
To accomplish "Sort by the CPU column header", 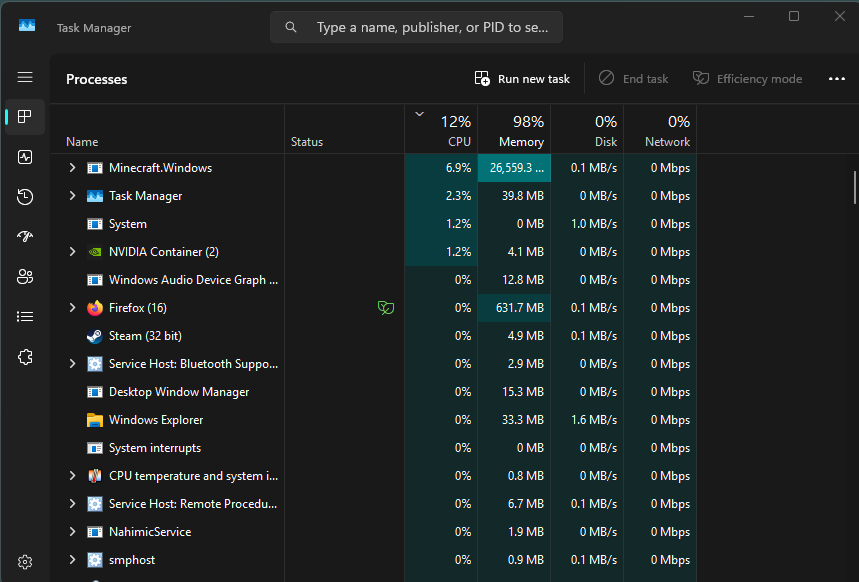I will tap(442, 129).
